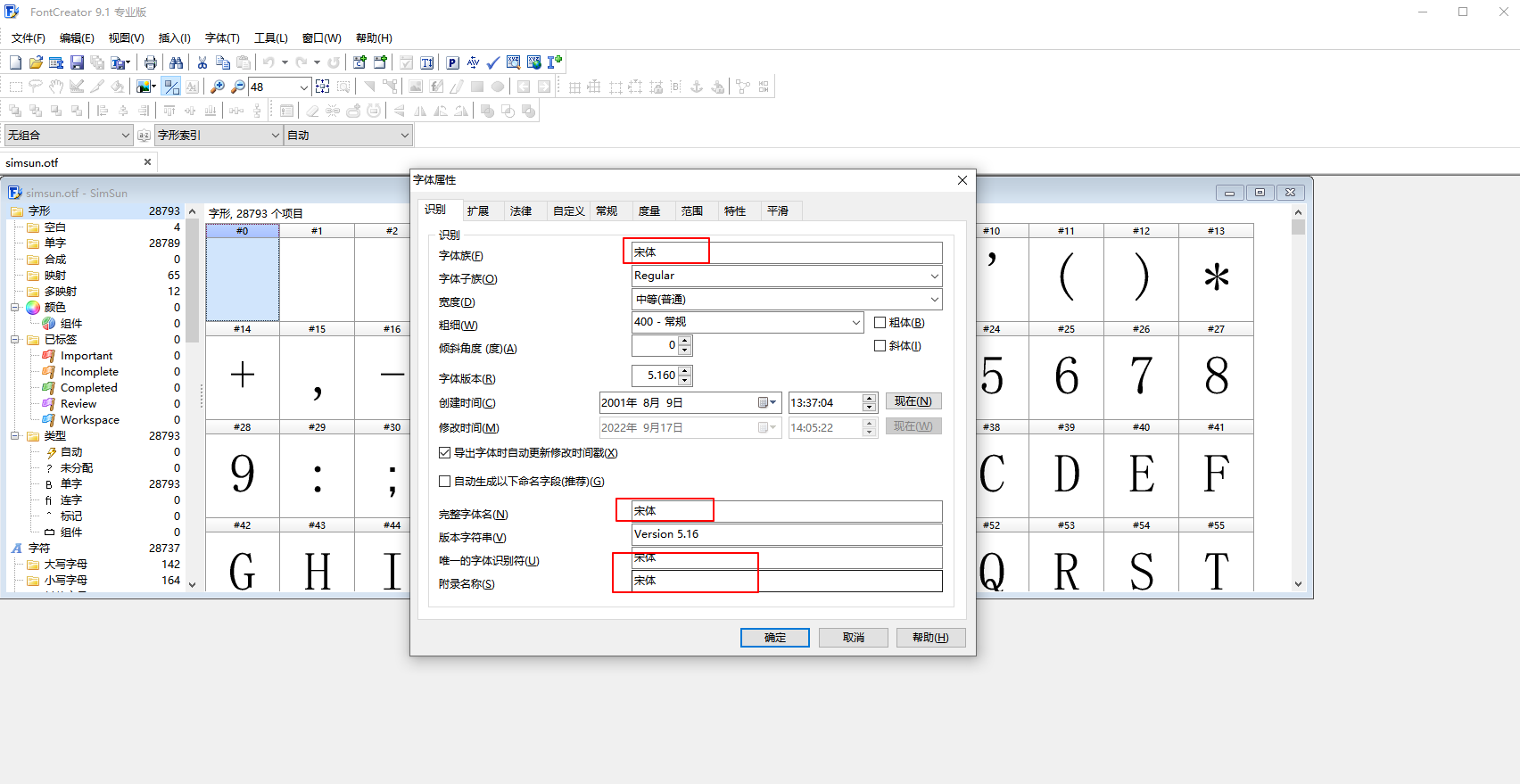Click the TI text toolbar icon
The image size is (1520, 784).
(427, 62)
